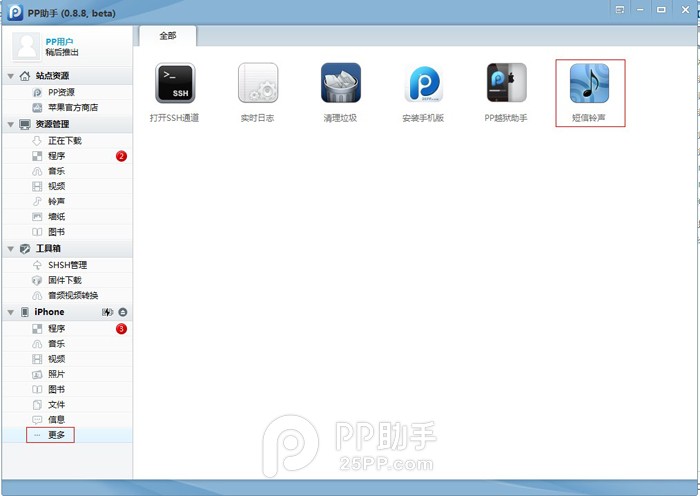Screen dimensions: 700x496
Task: Open the SSH tunnel tool icon
Action: 175,83
